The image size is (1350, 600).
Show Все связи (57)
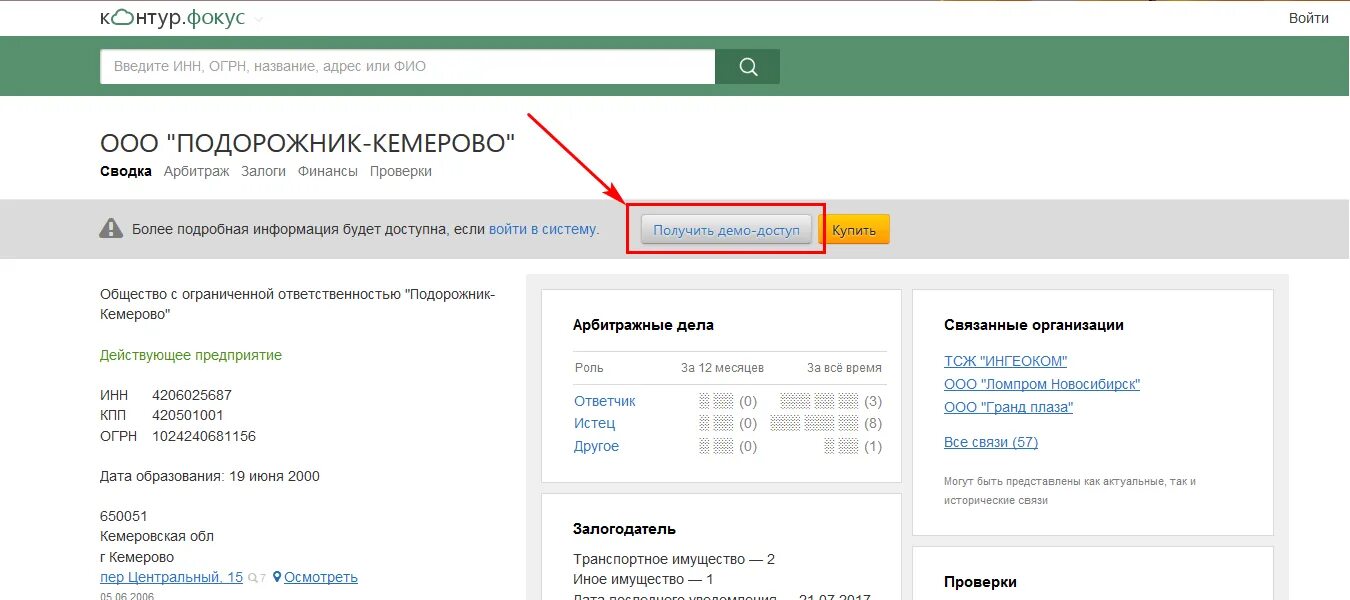click(991, 442)
